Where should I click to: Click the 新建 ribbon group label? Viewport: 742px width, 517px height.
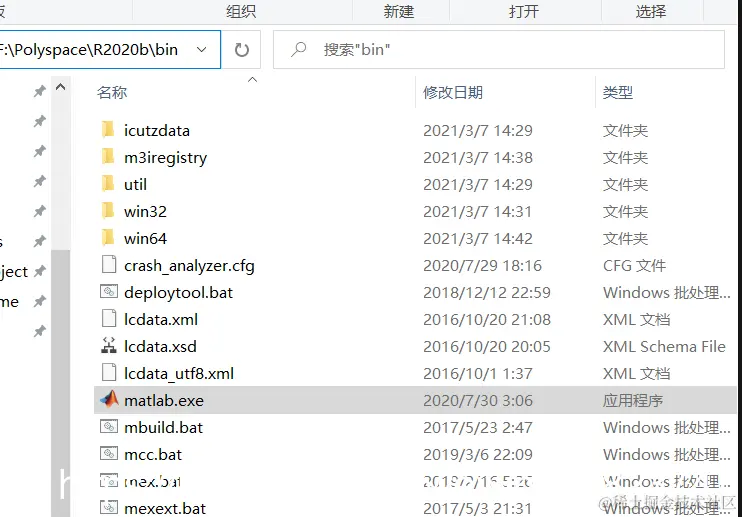pyautogui.click(x=398, y=11)
